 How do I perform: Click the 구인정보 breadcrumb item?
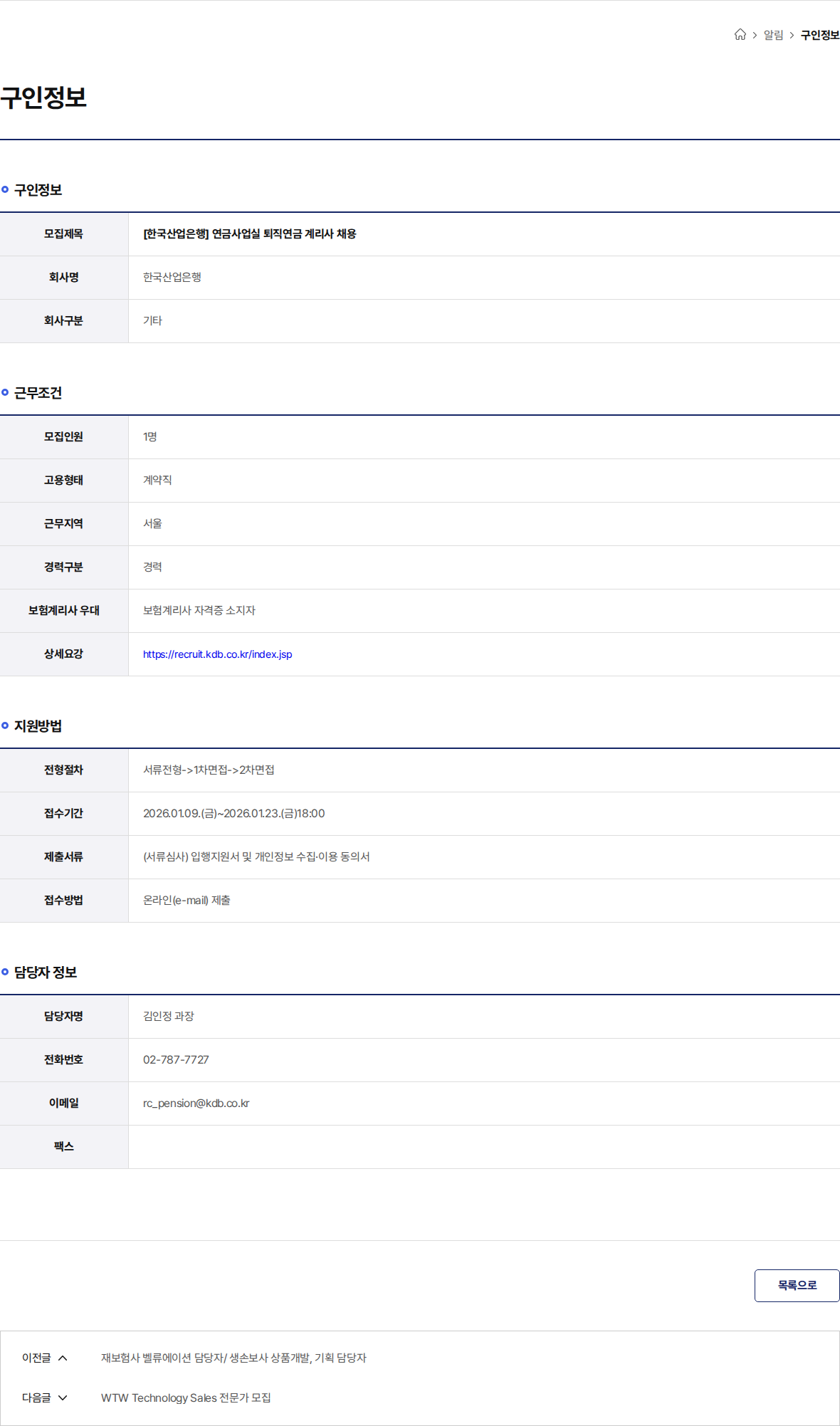[820, 35]
